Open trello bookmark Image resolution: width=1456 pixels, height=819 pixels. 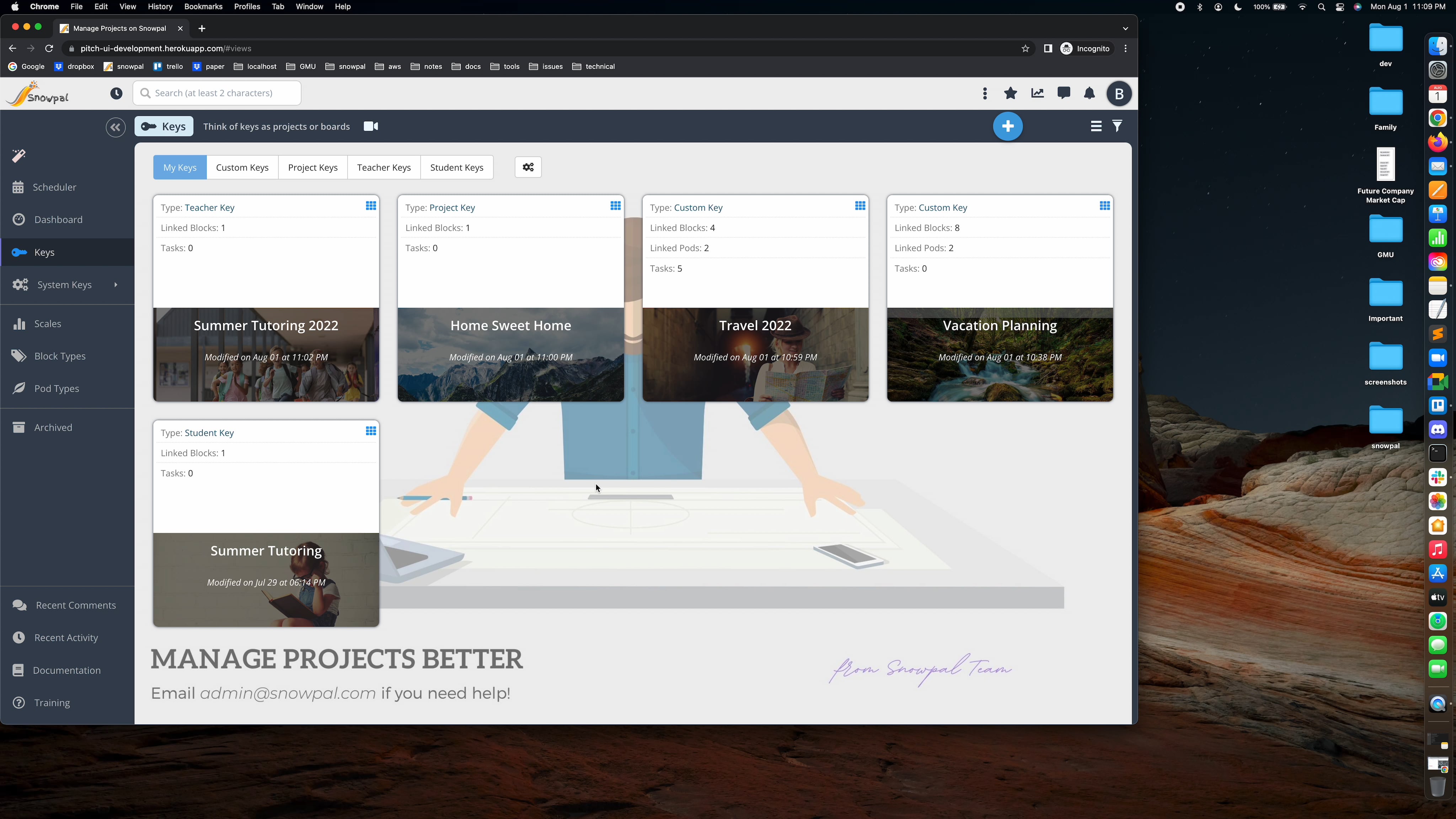click(x=168, y=67)
